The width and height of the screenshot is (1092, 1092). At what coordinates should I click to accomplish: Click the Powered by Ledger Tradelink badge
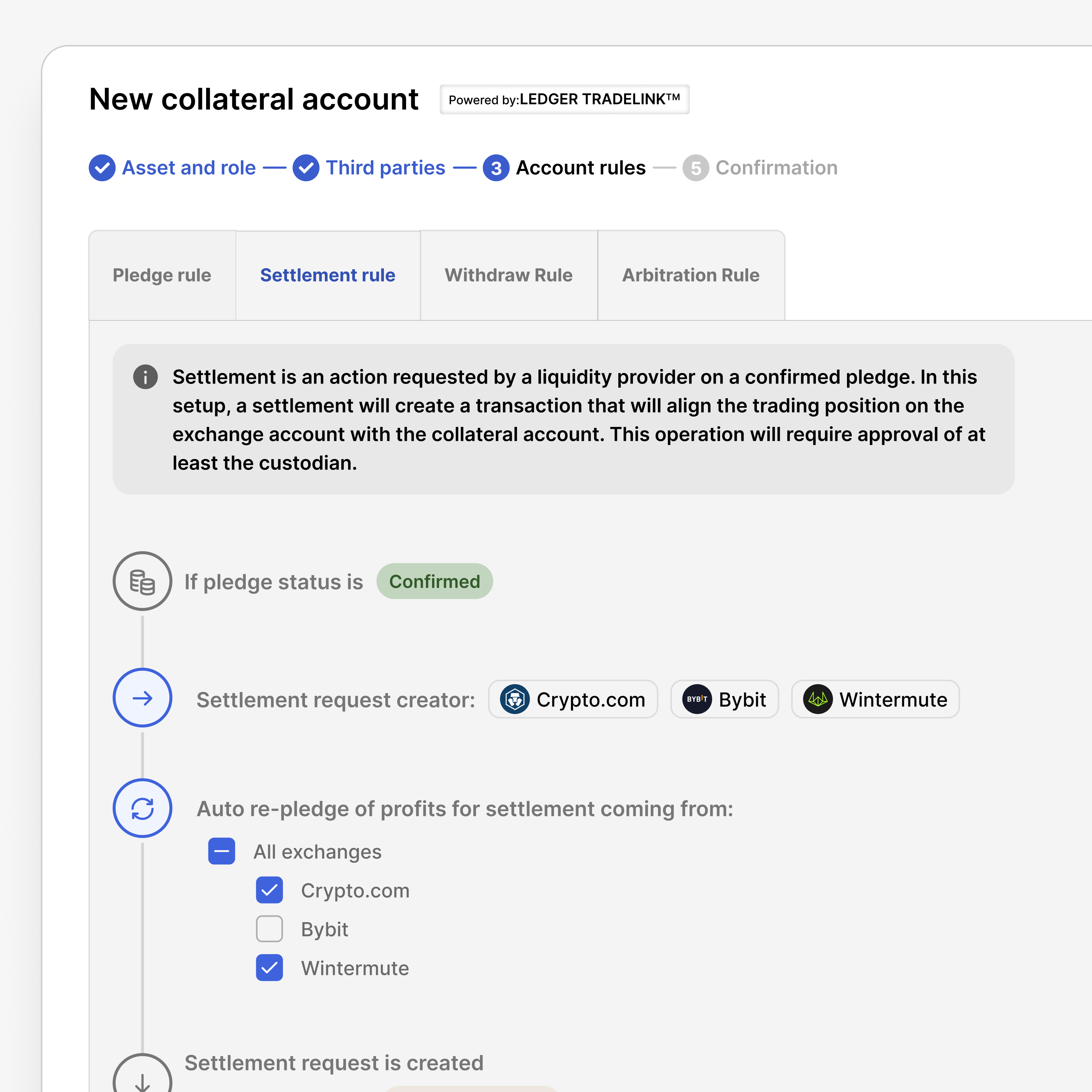[565, 100]
